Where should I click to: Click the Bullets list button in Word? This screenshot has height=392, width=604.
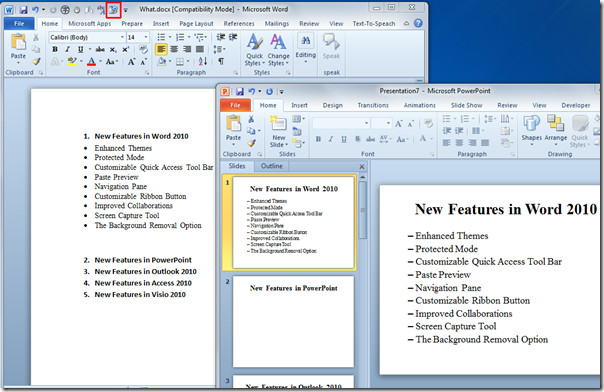161,37
